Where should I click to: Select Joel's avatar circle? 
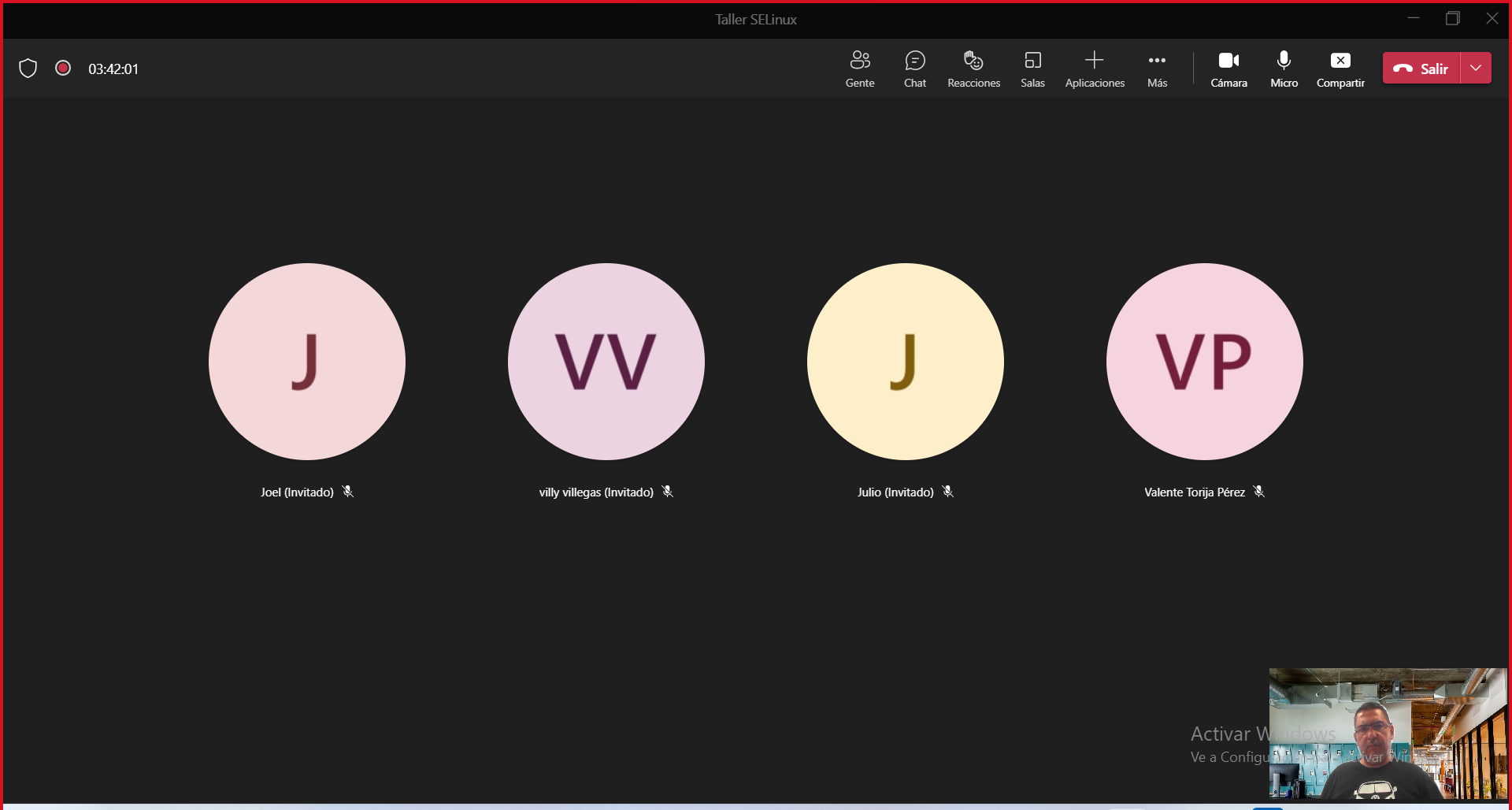pos(306,362)
